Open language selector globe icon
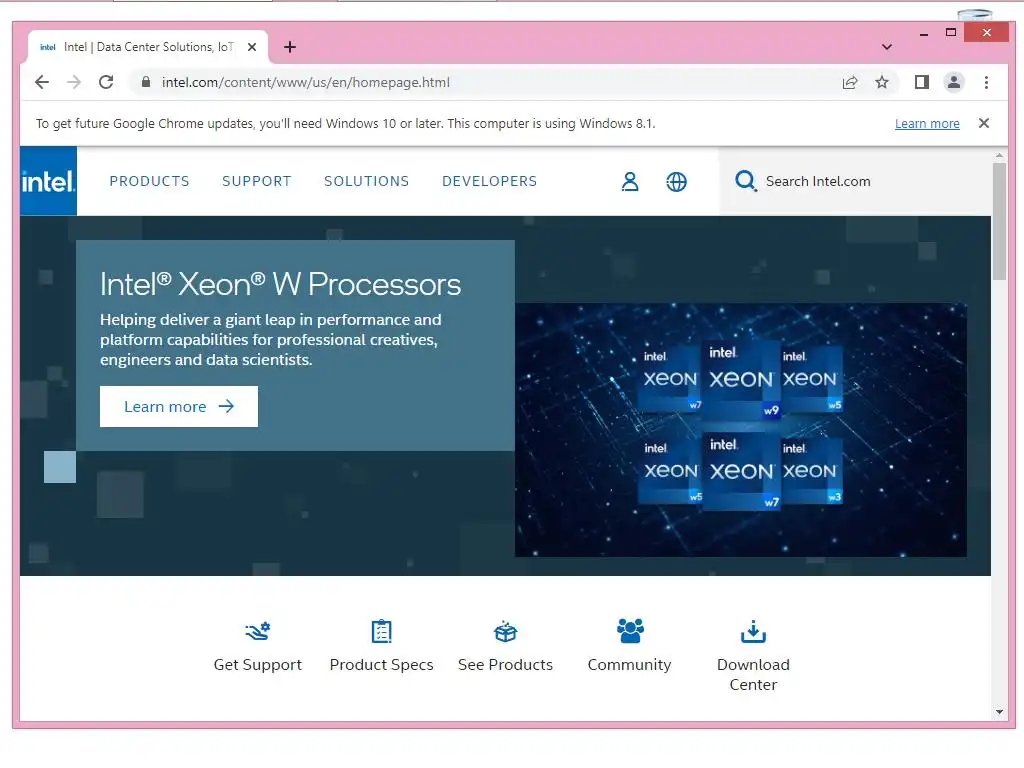This screenshot has width=1024, height=768. pos(676,182)
